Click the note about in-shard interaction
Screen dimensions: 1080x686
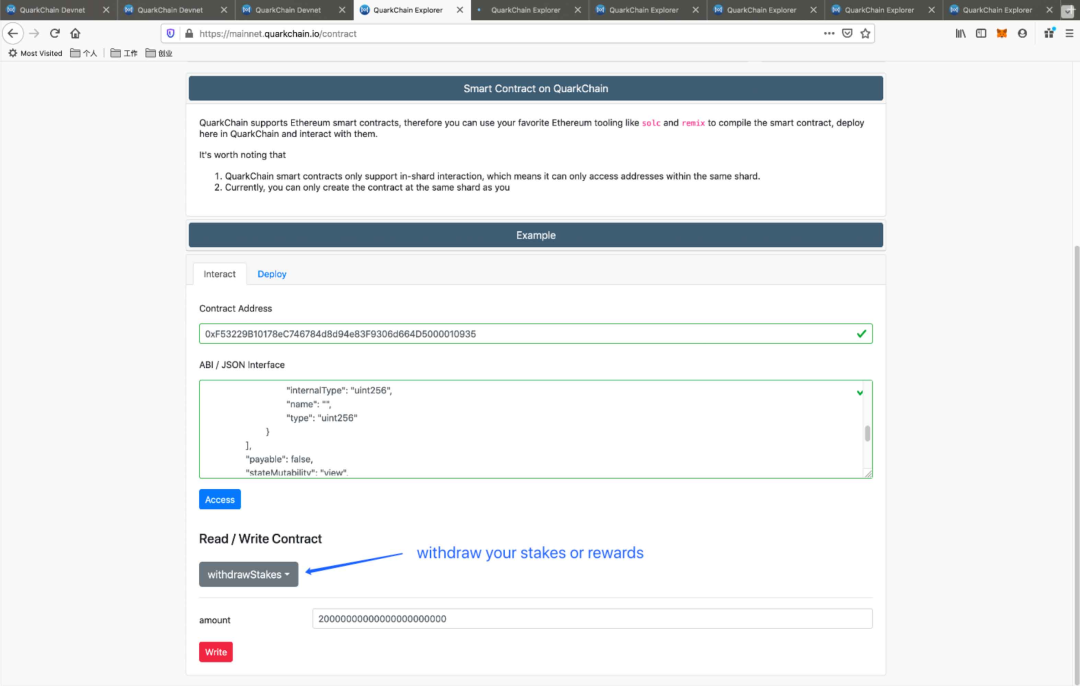(492, 176)
